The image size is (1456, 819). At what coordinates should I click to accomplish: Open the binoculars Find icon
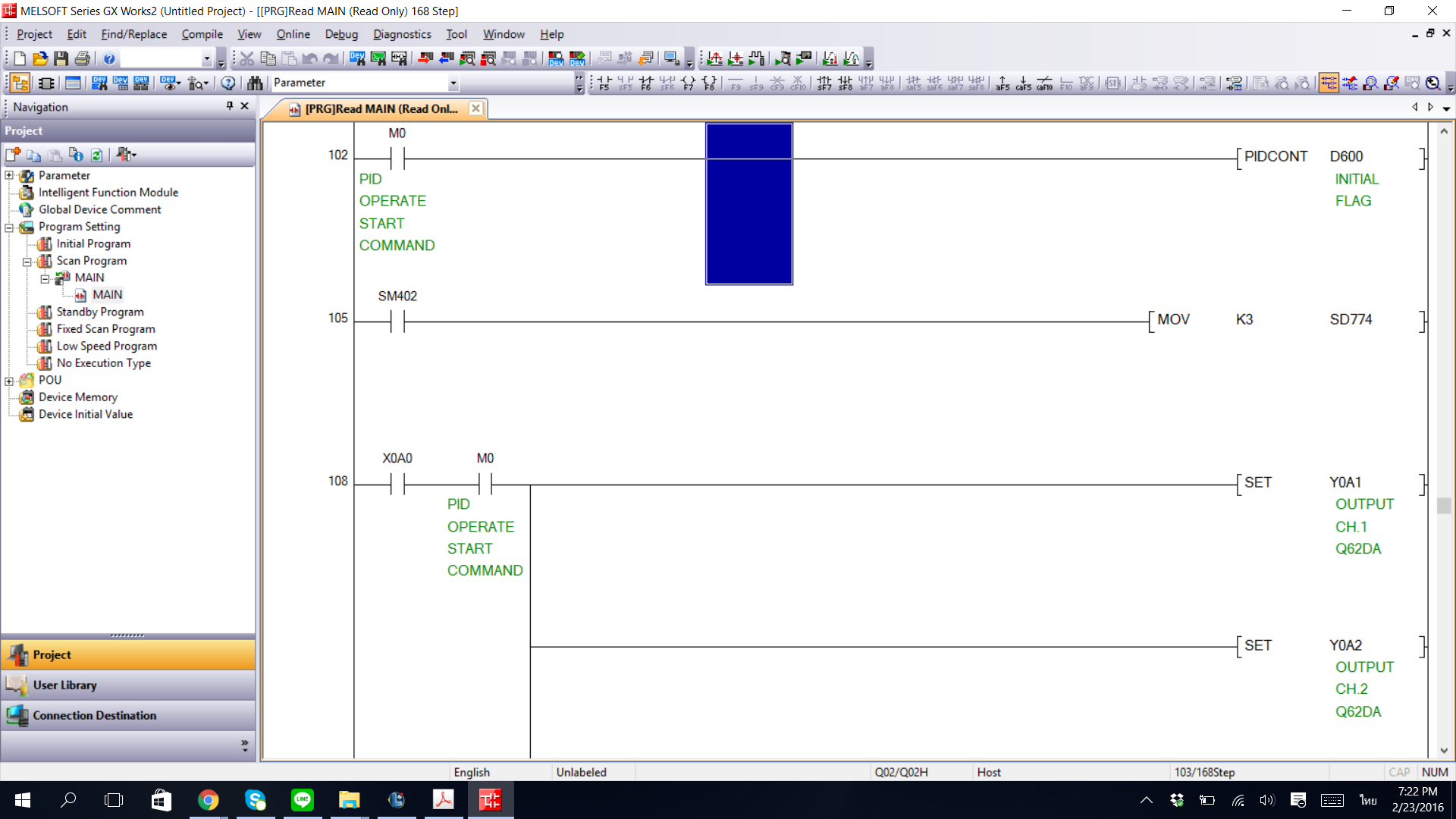[x=255, y=83]
